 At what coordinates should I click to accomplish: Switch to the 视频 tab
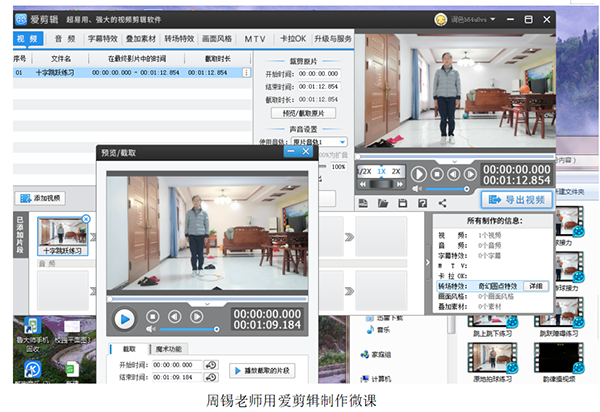click(27, 39)
